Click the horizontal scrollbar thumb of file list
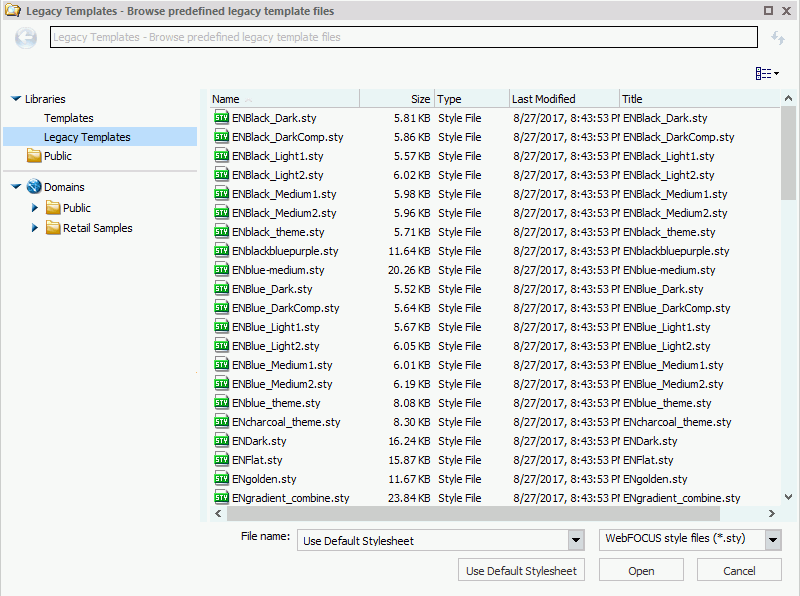Screen dimensions: 800x596 [473, 513]
